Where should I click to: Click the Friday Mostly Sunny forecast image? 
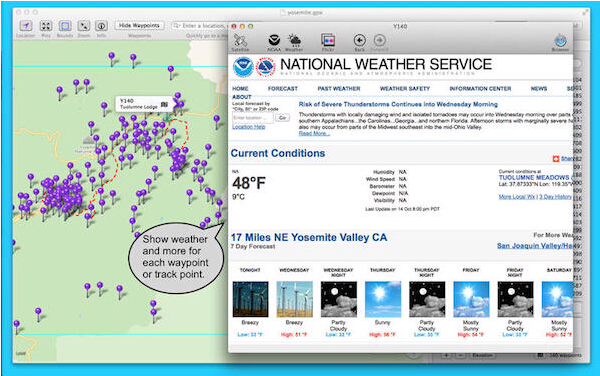(x=471, y=299)
